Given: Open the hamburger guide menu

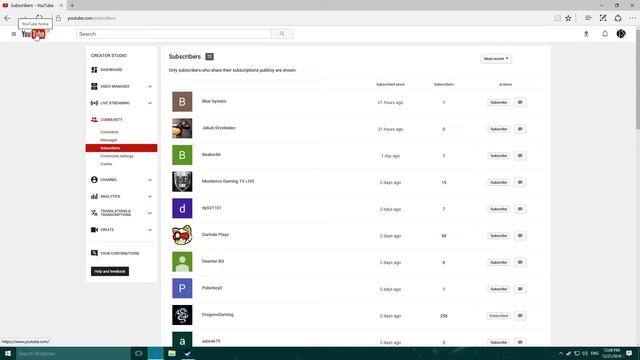Looking at the screenshot, I should [13, 34].
